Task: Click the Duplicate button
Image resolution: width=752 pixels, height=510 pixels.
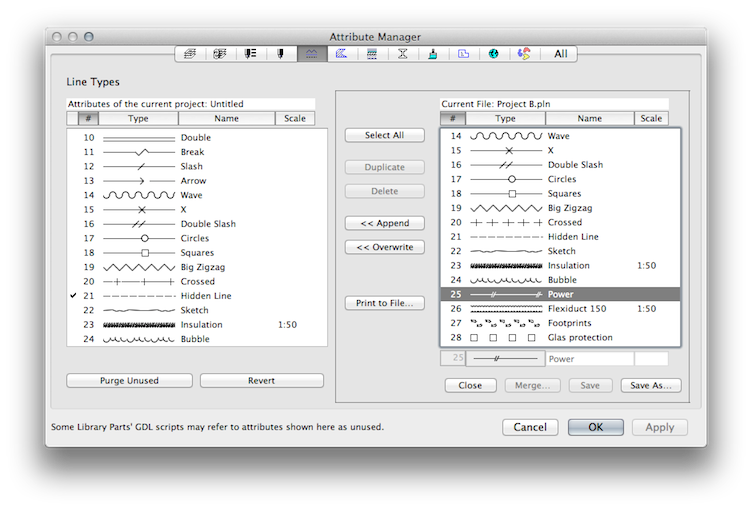Action: (x=385, y=167)
